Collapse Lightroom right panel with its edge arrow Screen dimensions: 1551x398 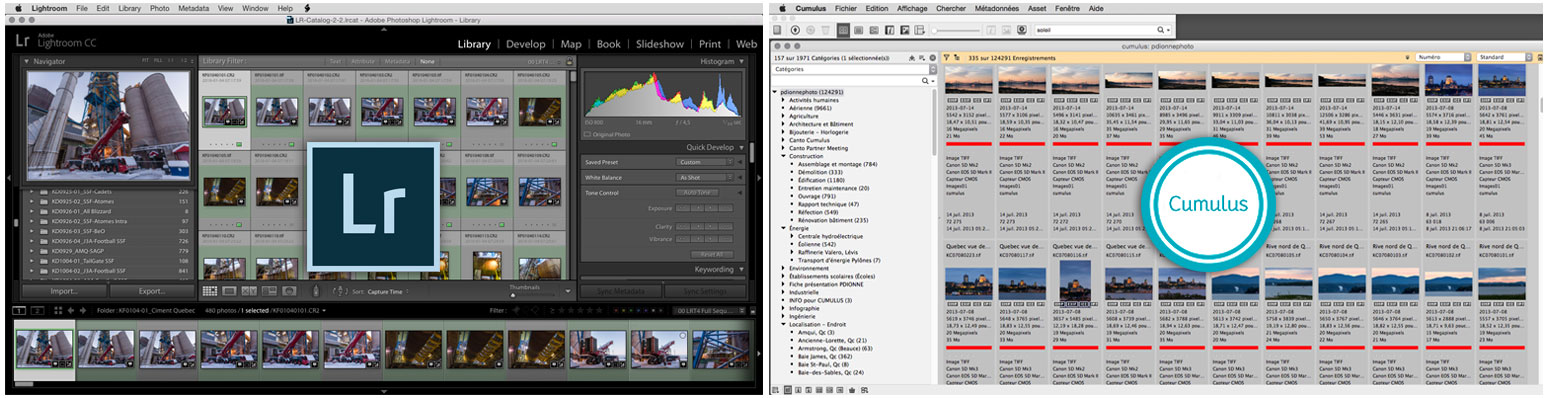(x=759, y=178)
